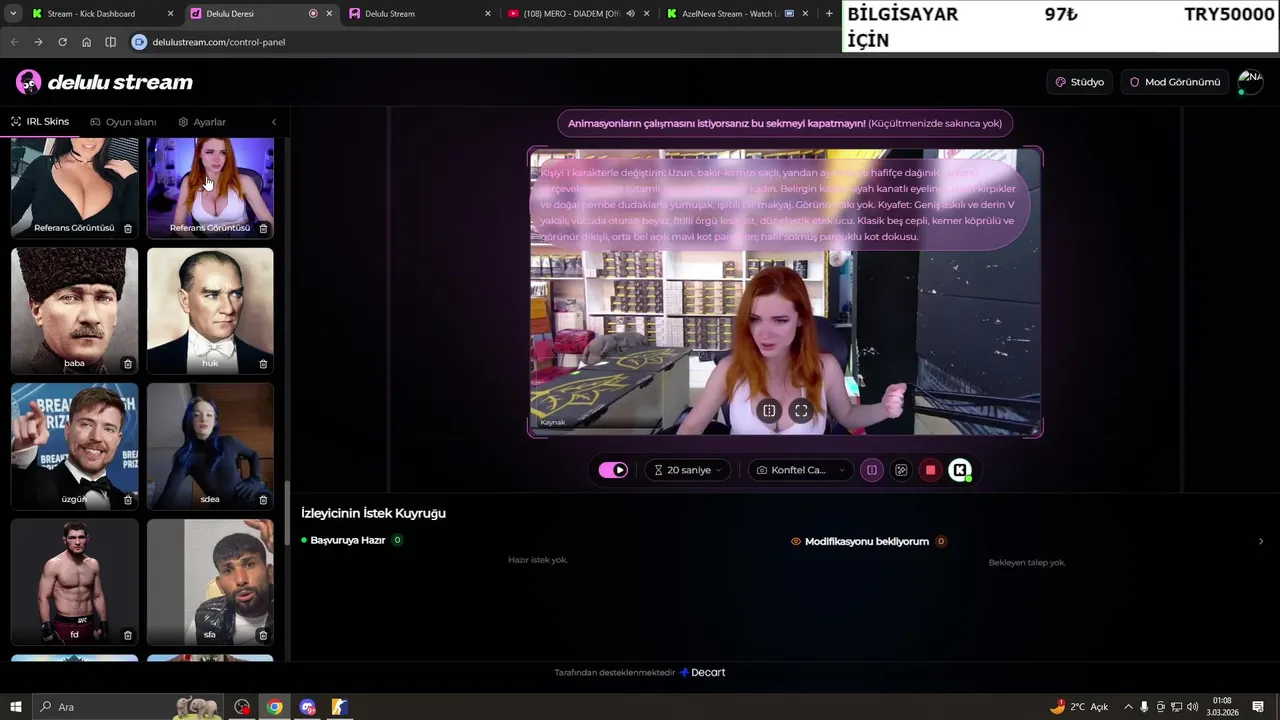Click the purple split-compare icon in control bar
Image resolution: width=1280 pixels, height=720 pixels.
[872, 470]
